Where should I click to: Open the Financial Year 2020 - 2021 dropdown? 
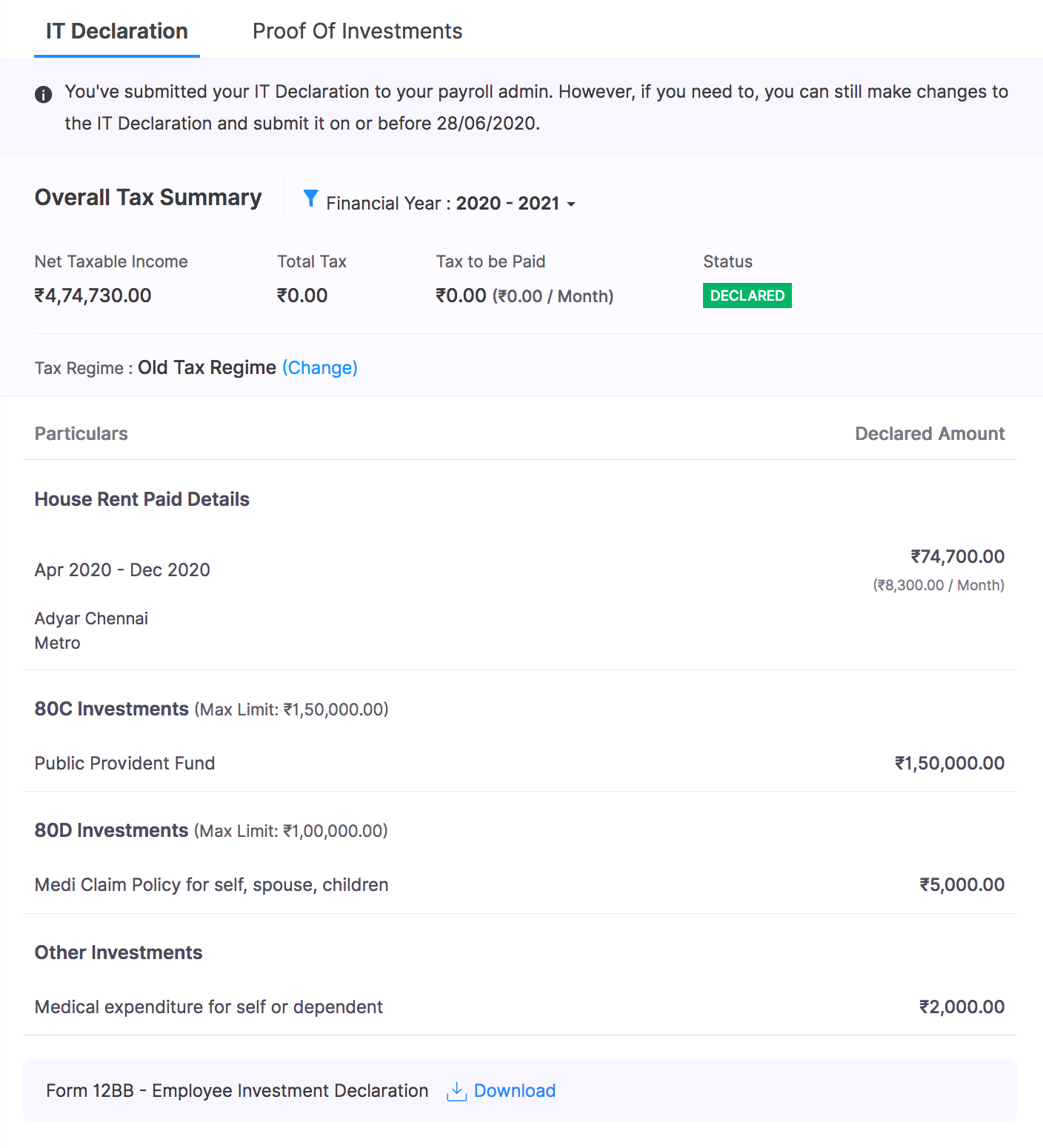(x=450, y=204)
